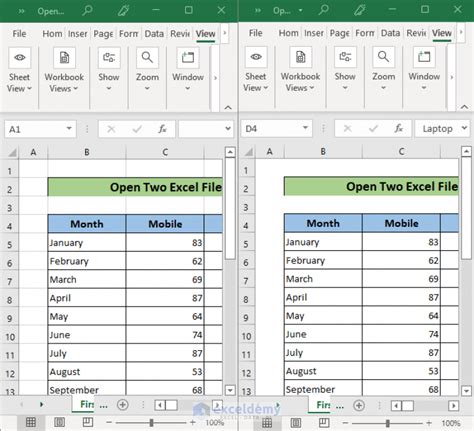Image resolution: width=474 pixels, height=431 pixels.
Task: Collapse the ribbon in right window
Action: point(464,107)
